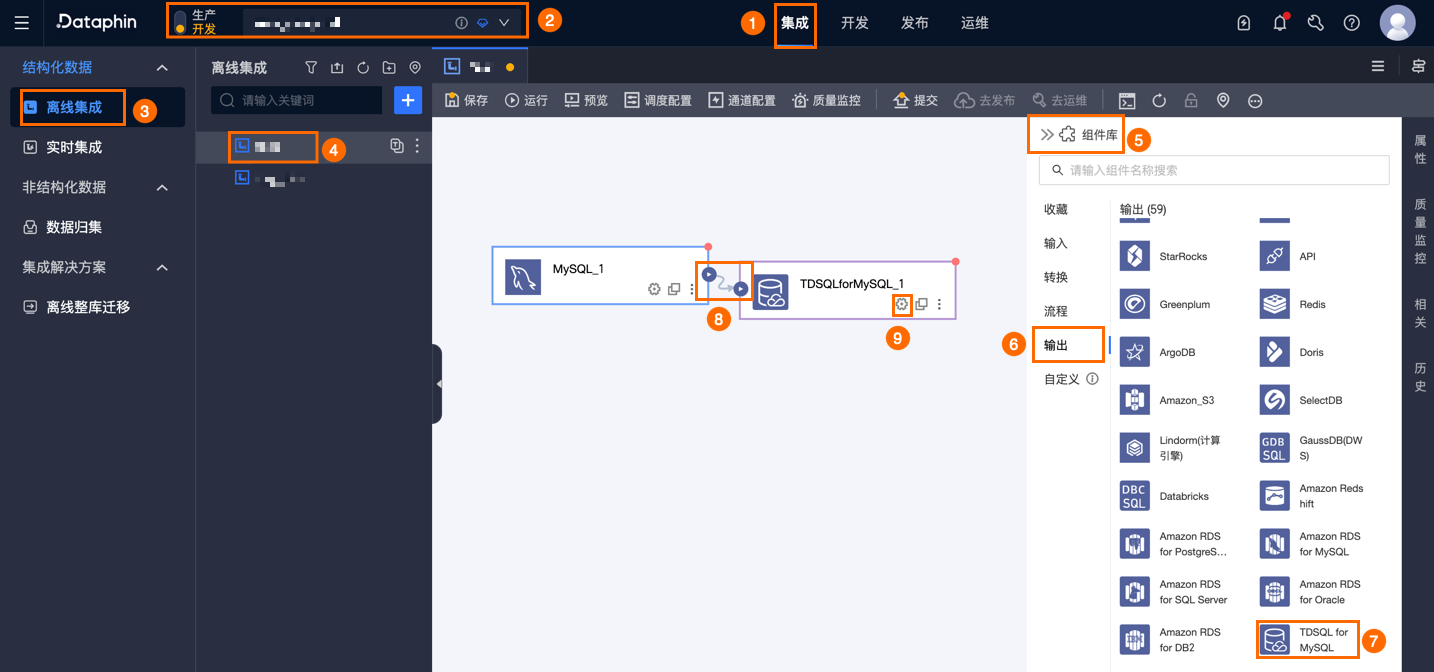Viewport: 1434px width, 672px height.
Task: Click the project info icon
Action: (461, 22)
